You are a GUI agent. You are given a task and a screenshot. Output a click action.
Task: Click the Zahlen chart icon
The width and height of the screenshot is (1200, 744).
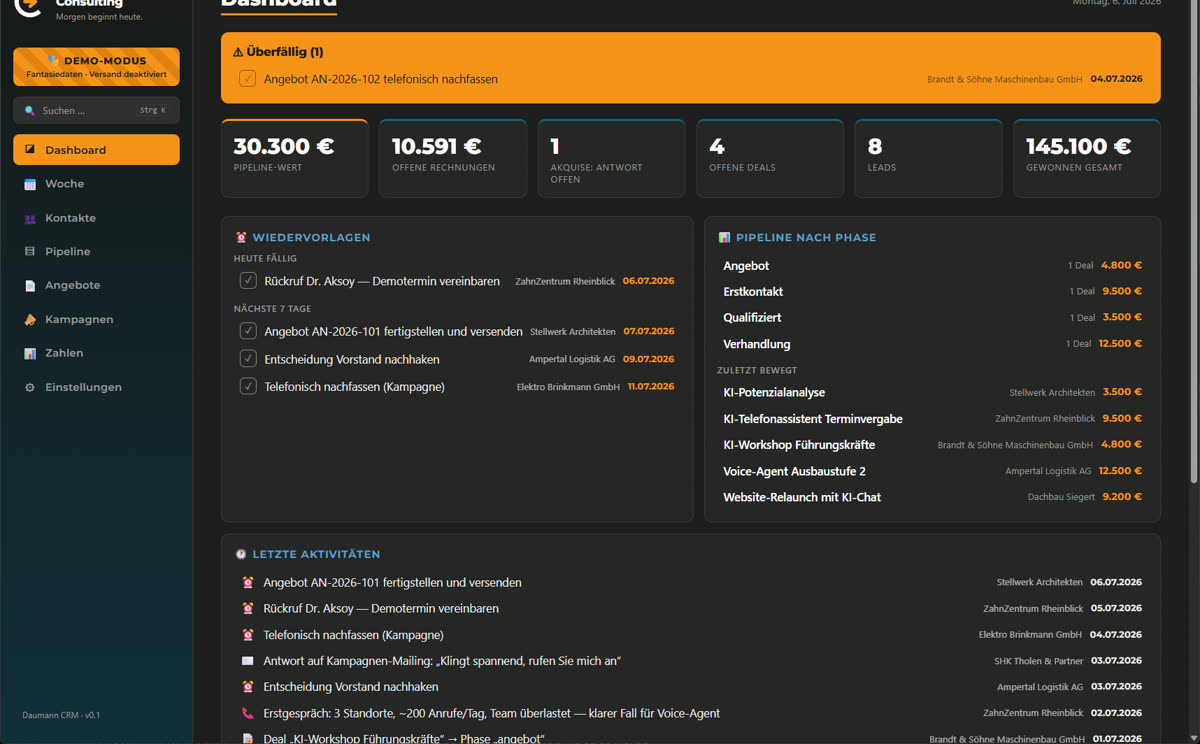(x=30, y=354)
